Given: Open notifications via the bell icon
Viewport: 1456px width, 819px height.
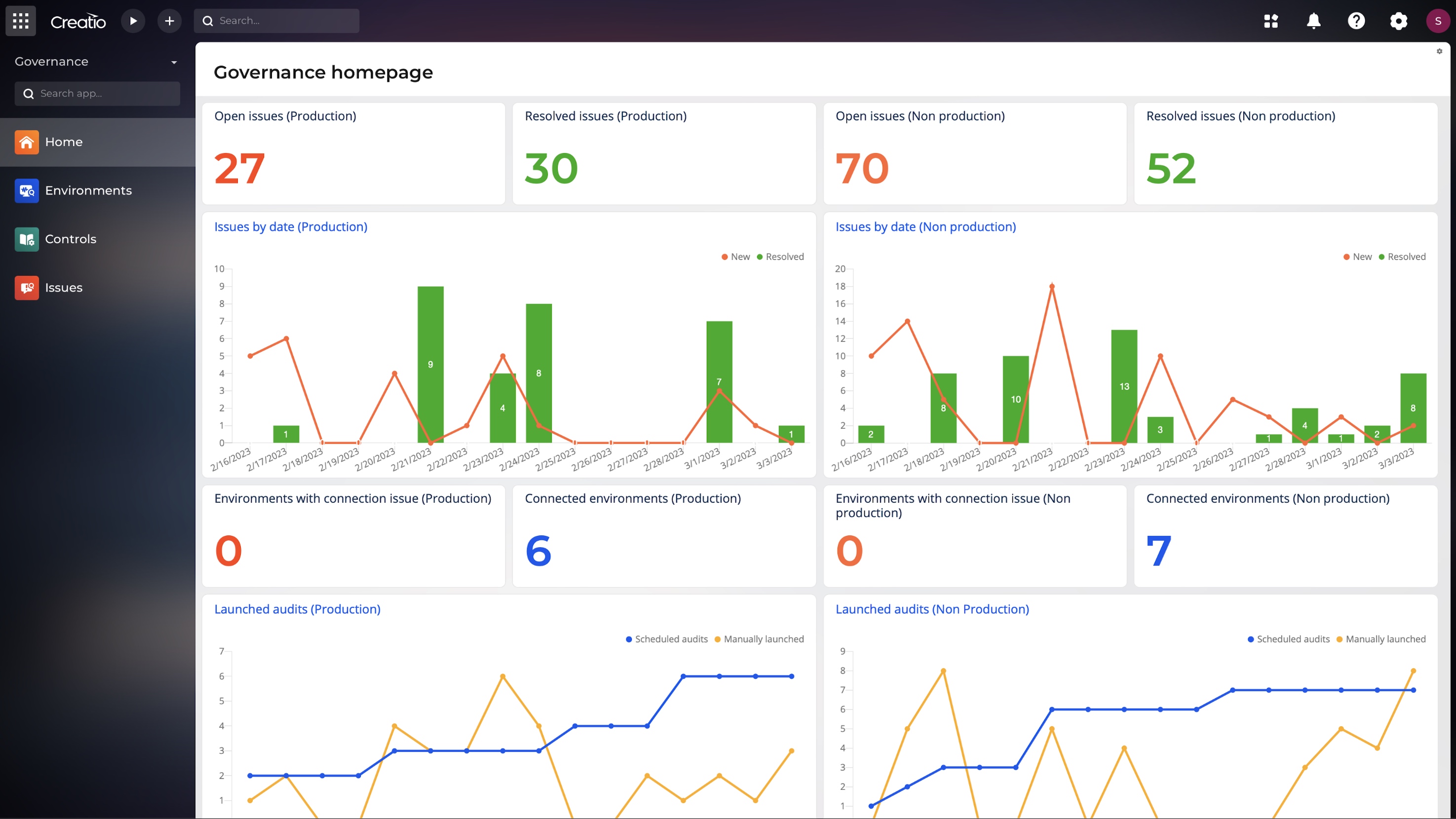Looking at the screenshot, I should (1313, 21).
